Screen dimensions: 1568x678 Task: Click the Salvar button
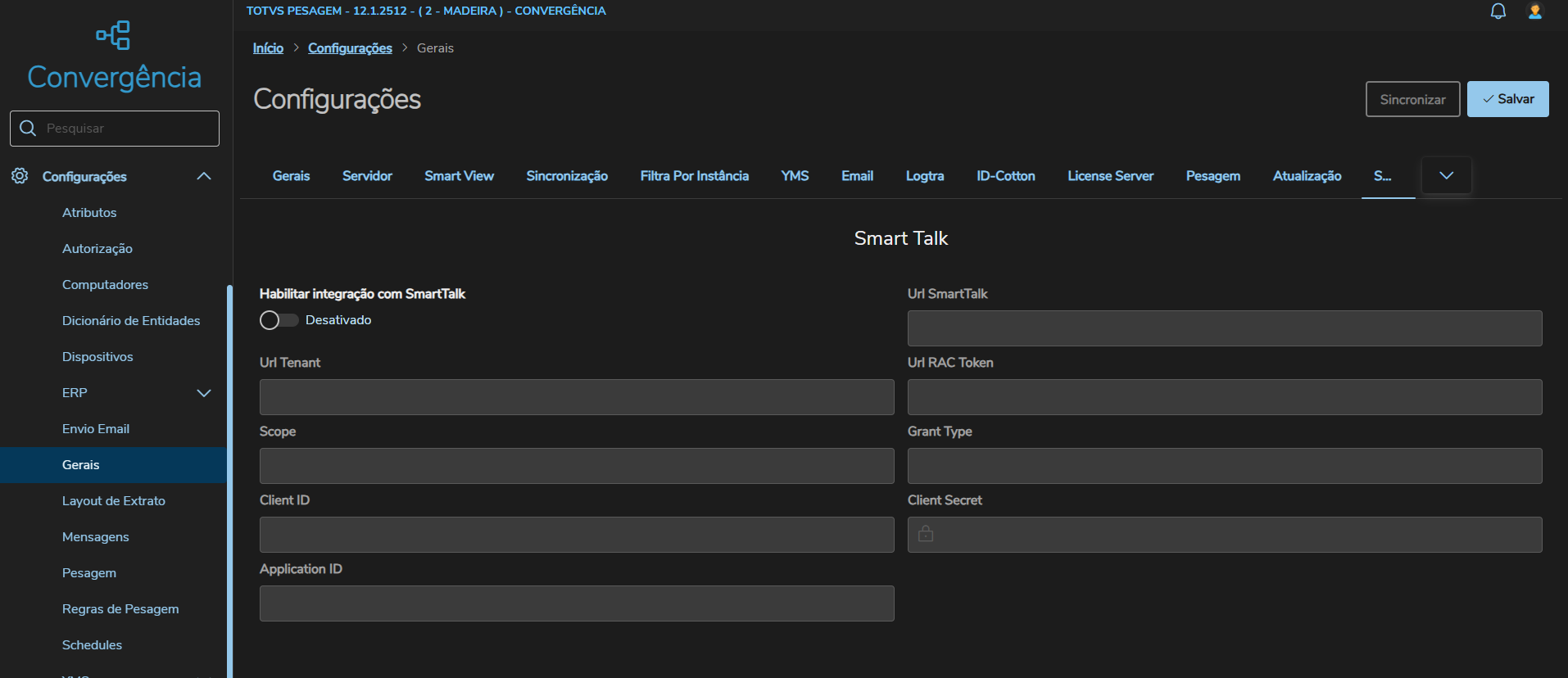click(1507, 99)
